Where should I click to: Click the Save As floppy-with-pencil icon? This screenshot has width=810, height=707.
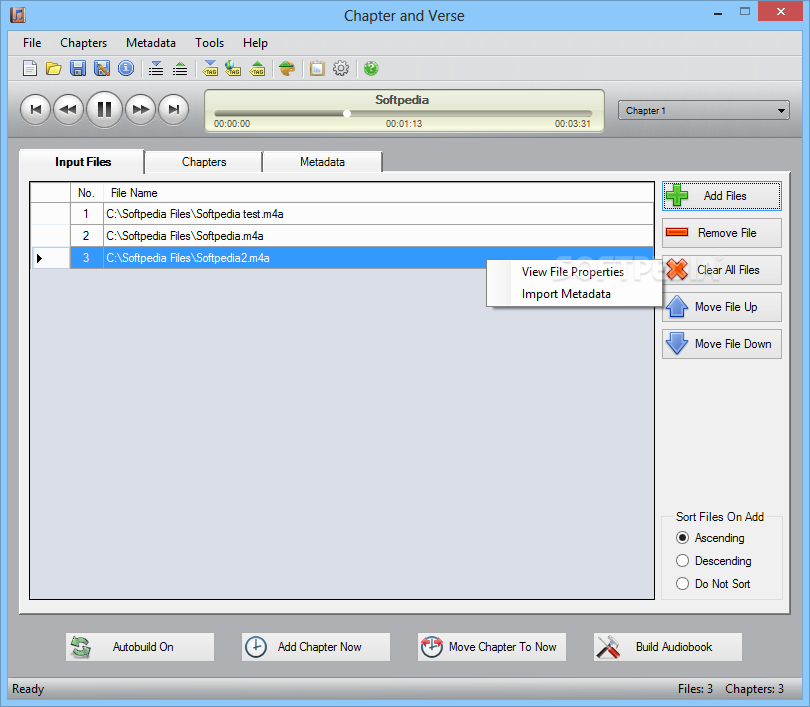point(102,68)
